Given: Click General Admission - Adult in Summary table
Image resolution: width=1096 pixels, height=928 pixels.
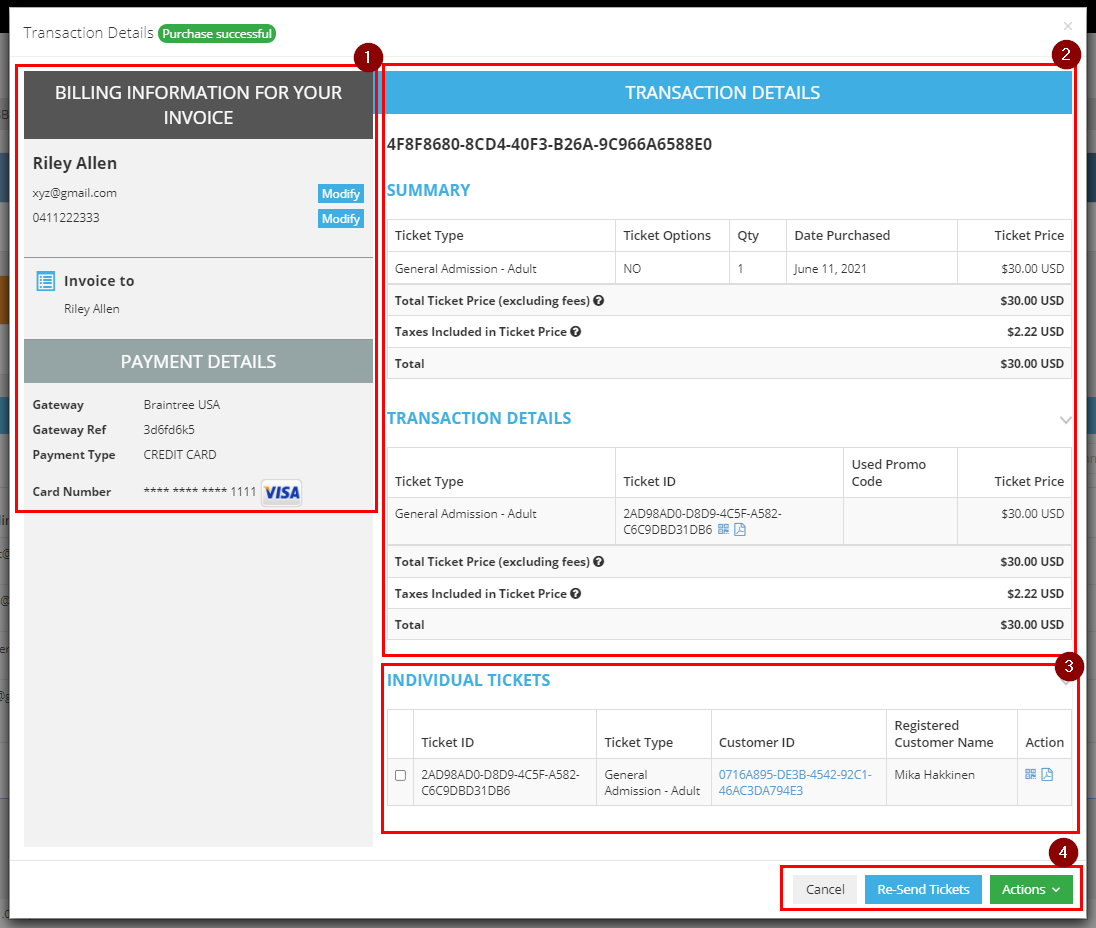Looking at the screenshot, I should (466, 268).
